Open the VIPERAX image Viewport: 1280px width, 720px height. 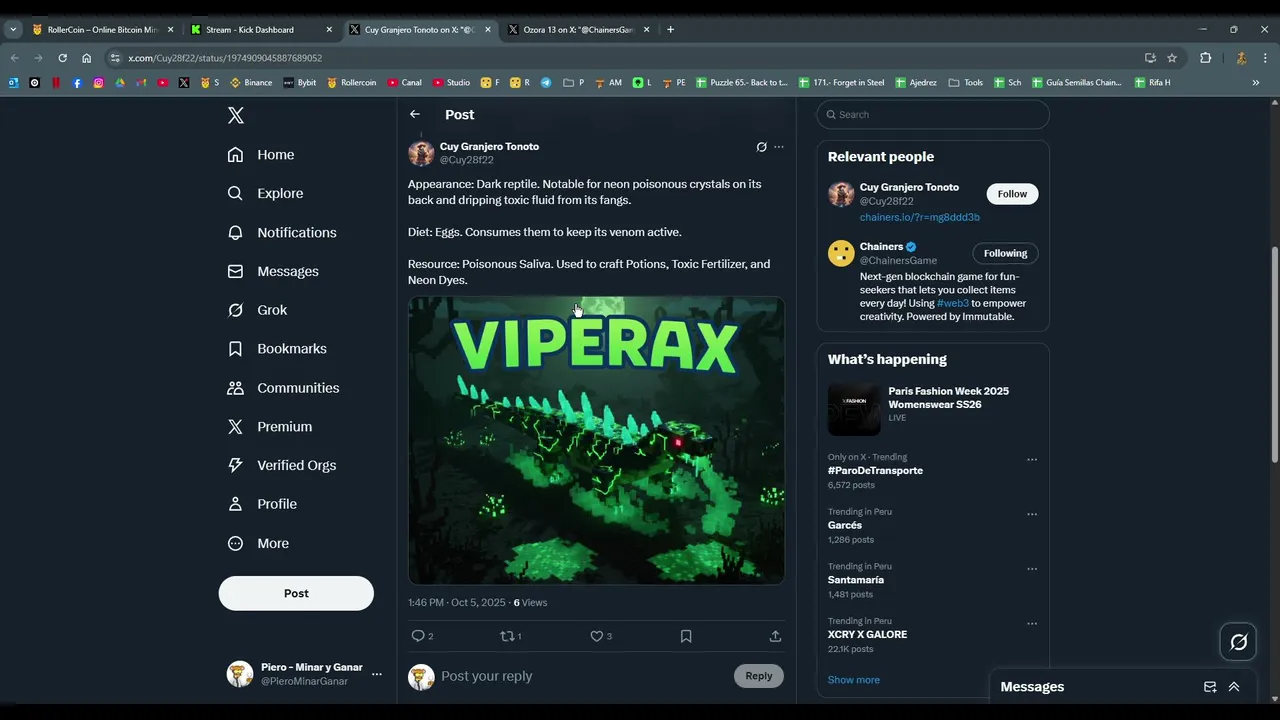click(596, 440)
